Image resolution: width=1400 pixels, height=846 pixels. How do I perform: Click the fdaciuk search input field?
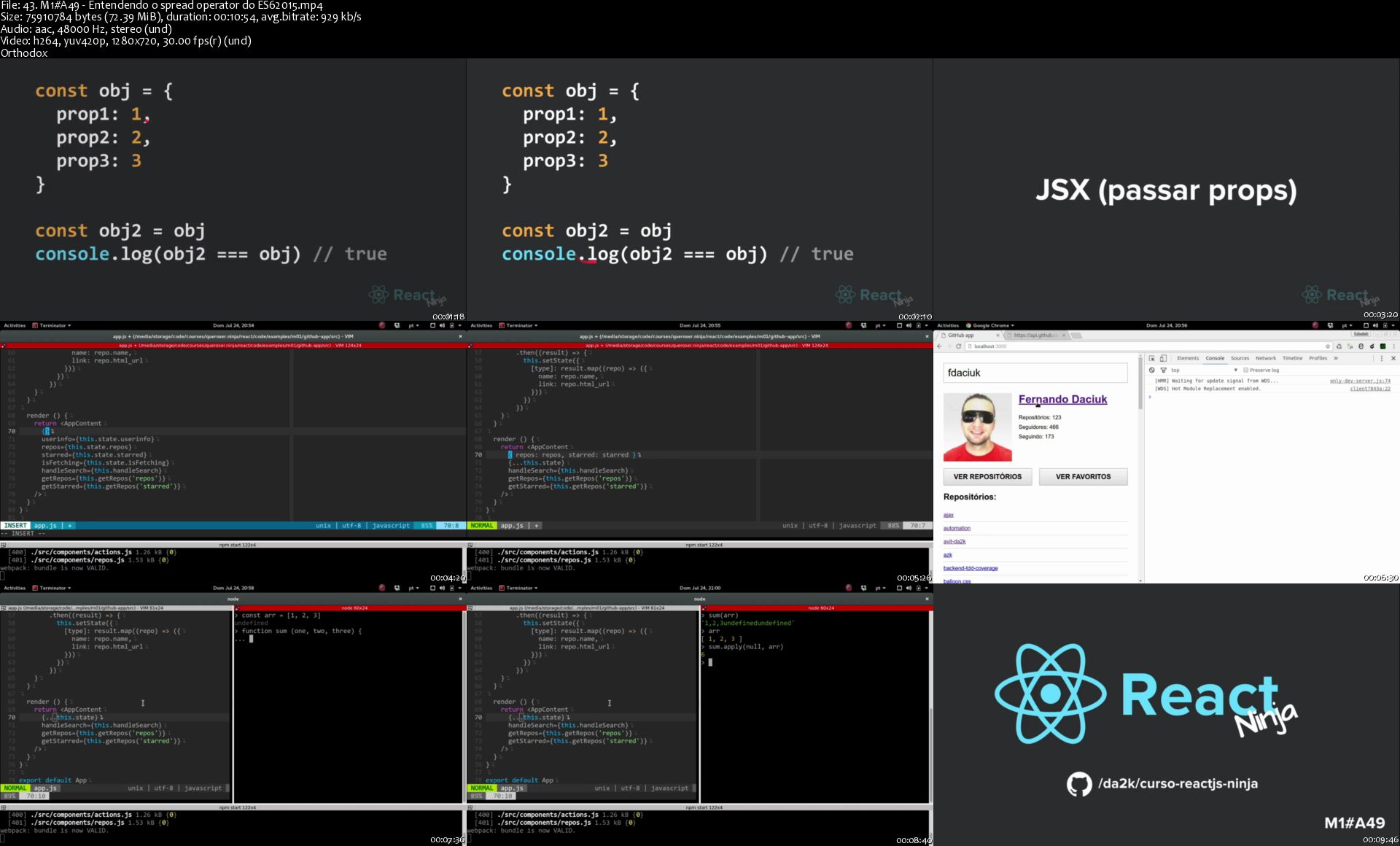[x=1035, y=373]
